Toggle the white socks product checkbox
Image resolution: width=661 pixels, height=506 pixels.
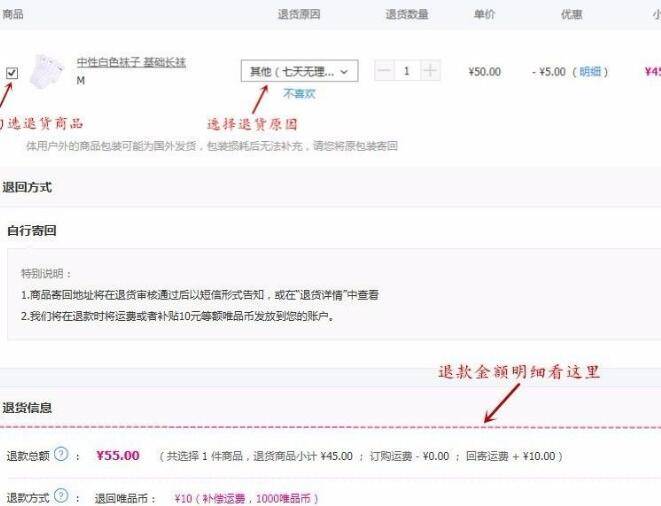(x=11, y=73)
